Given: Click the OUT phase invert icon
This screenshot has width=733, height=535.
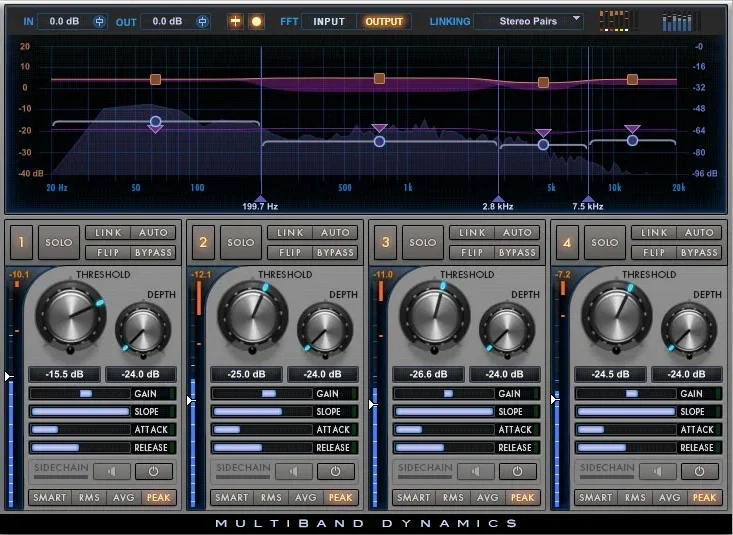Looking at the screenshot, I should point(202,22).
